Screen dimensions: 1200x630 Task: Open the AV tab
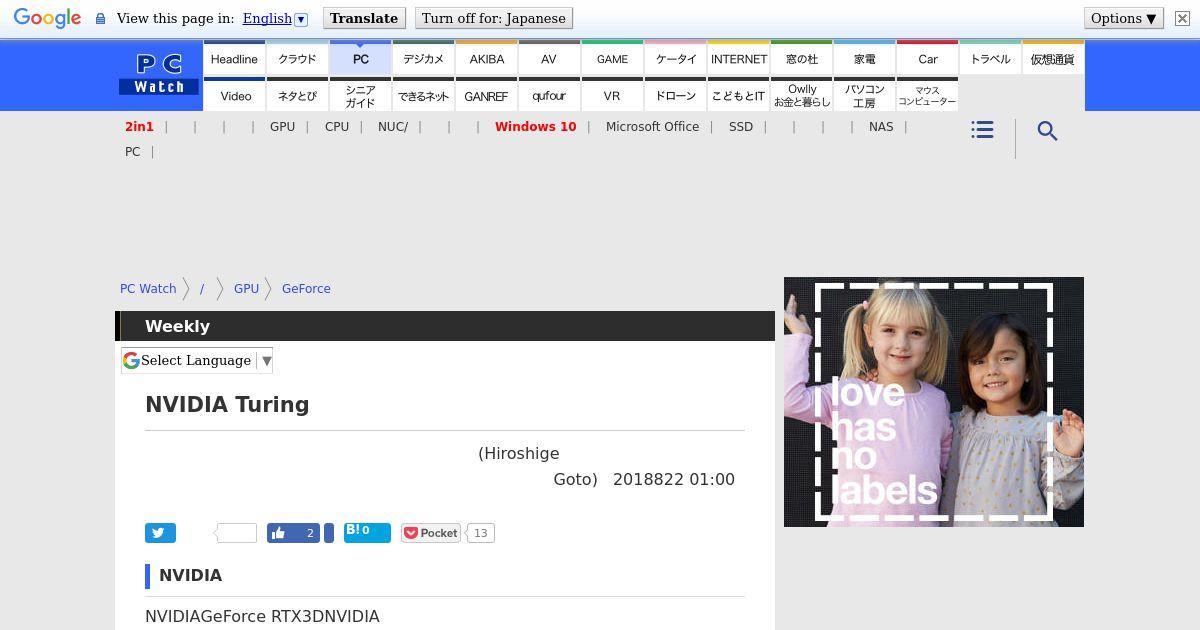point(549,58)
